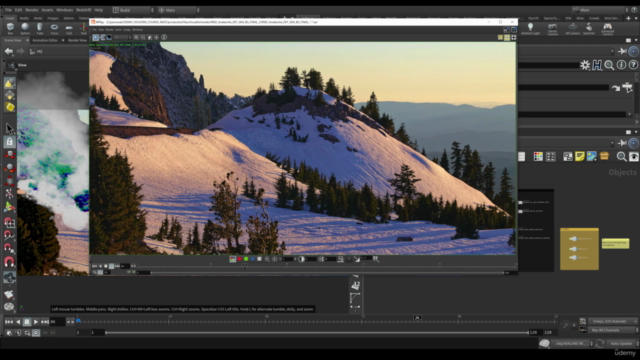
Task: Open the Main radial menu dropdown
Action: (179, 10)
